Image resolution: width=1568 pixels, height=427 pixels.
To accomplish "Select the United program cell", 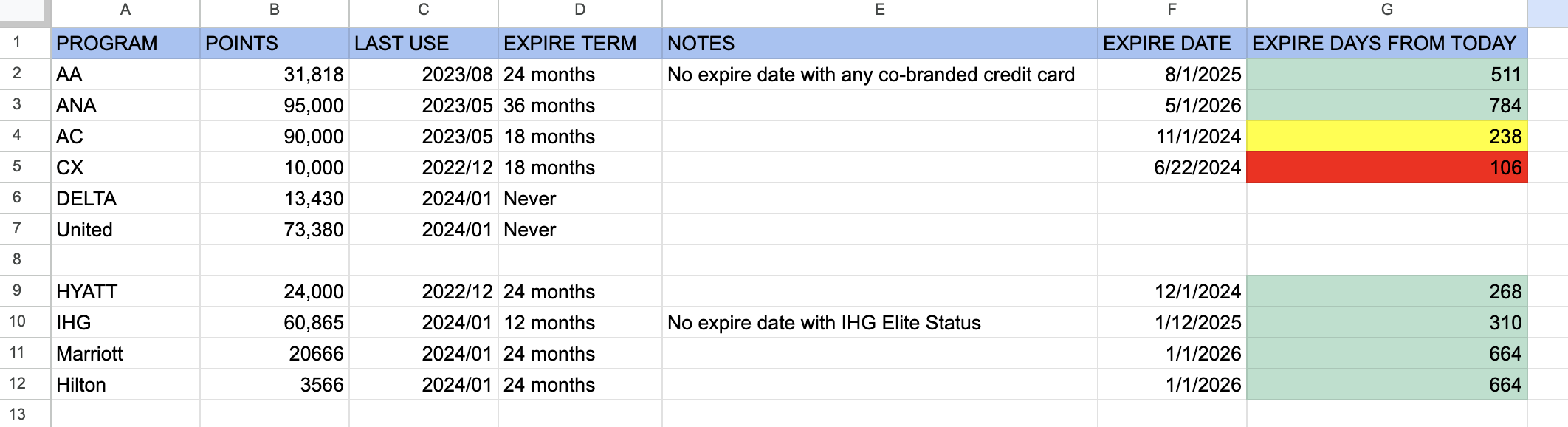I will click(x=125, y=230).
